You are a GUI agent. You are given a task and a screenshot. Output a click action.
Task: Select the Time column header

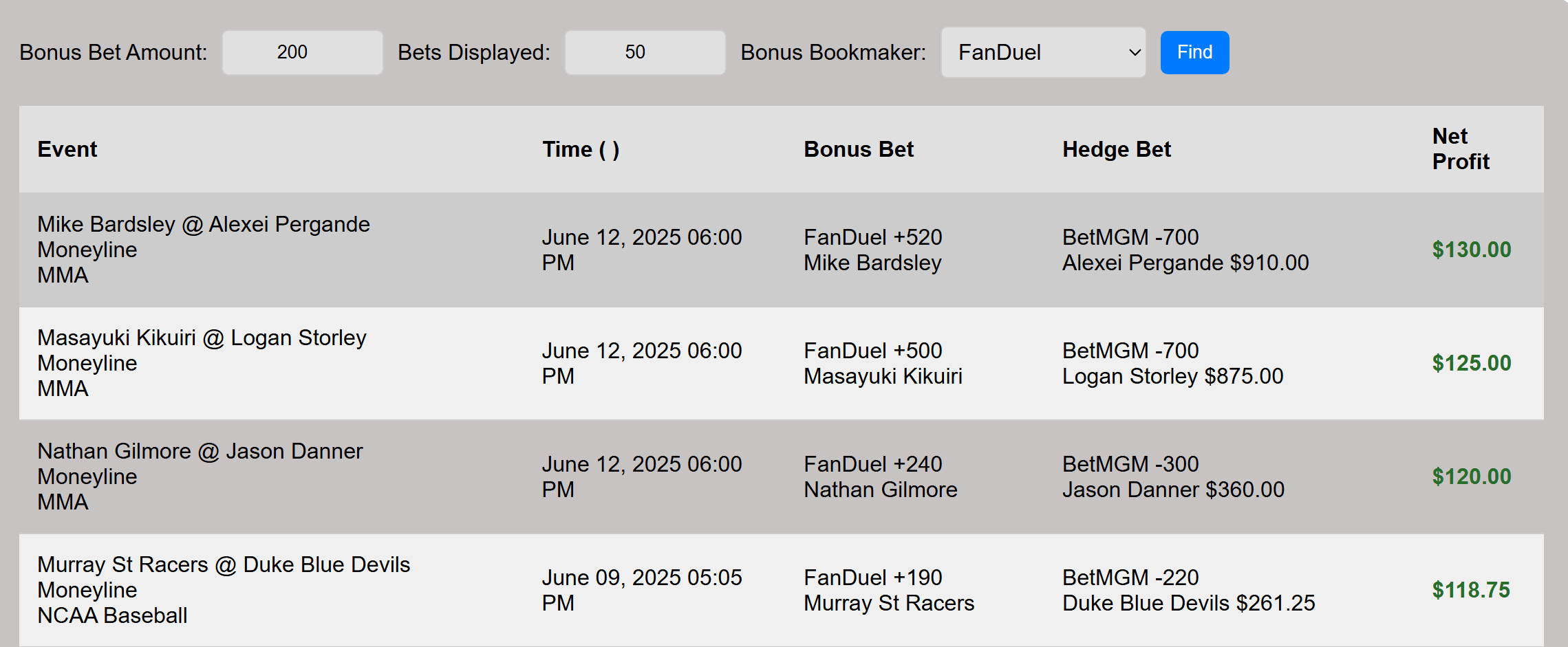click(x=581, y=149)
